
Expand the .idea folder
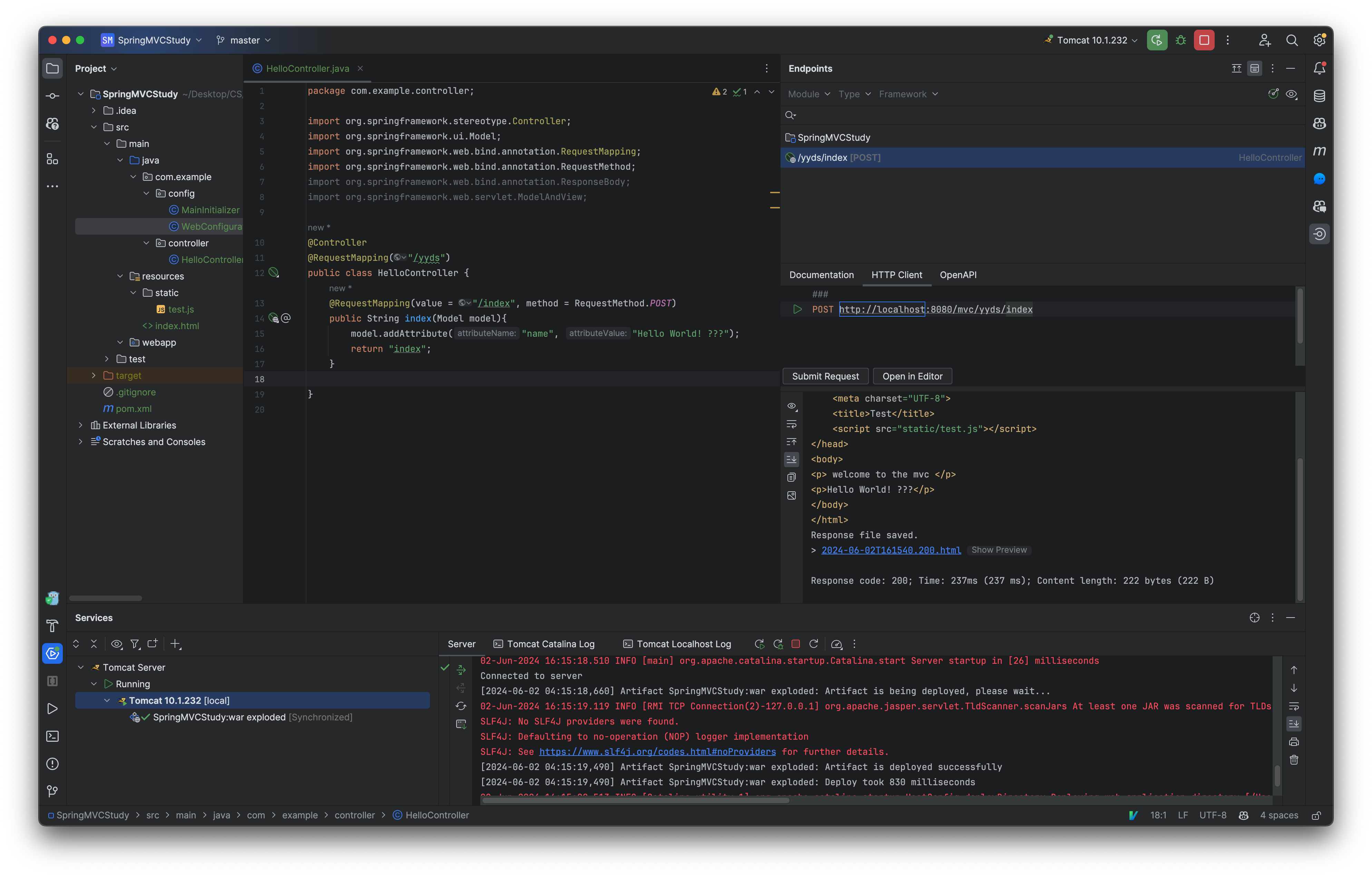point(94,110)
